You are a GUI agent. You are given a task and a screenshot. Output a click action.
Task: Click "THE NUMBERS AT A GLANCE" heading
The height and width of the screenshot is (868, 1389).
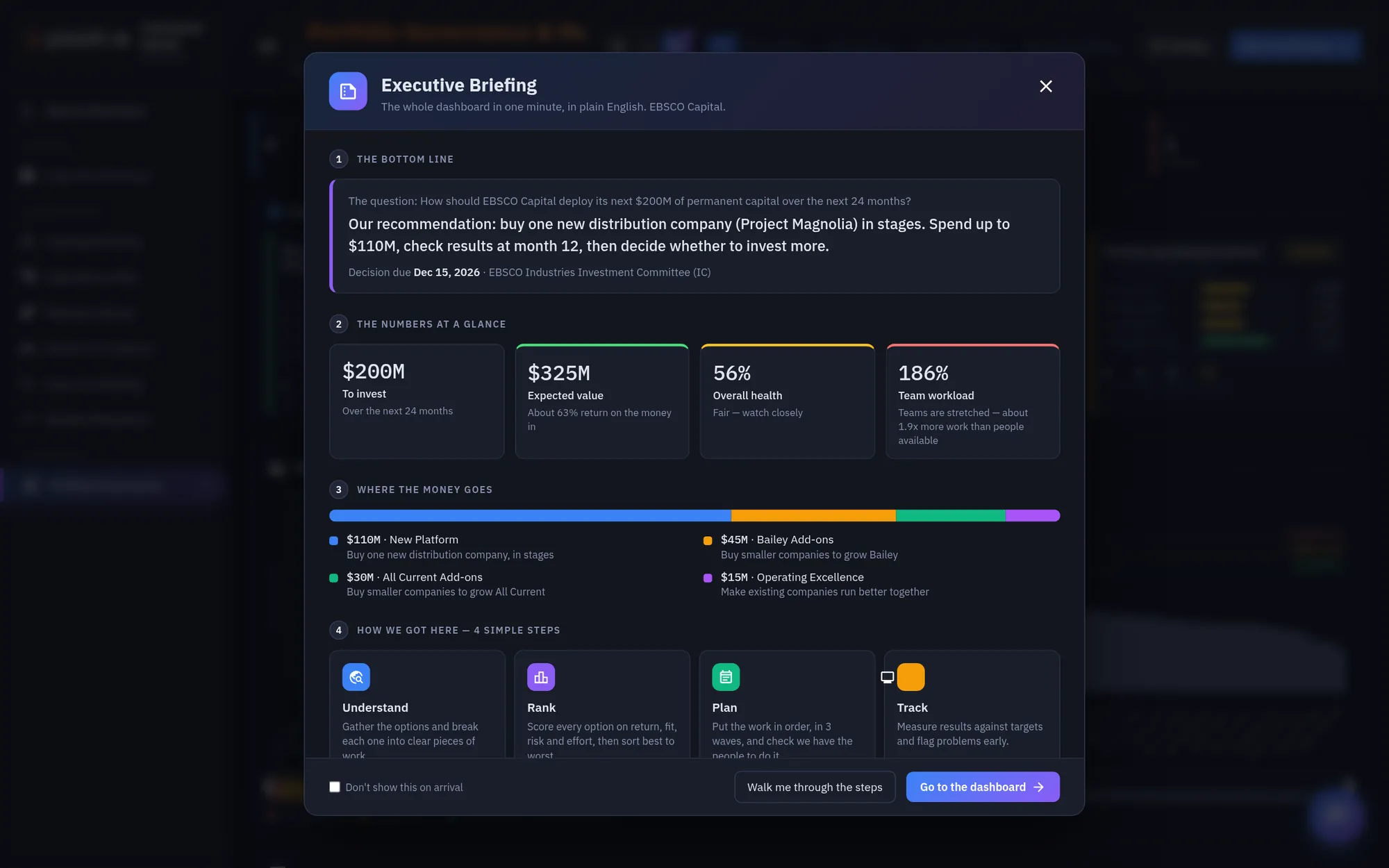(431, 324)
